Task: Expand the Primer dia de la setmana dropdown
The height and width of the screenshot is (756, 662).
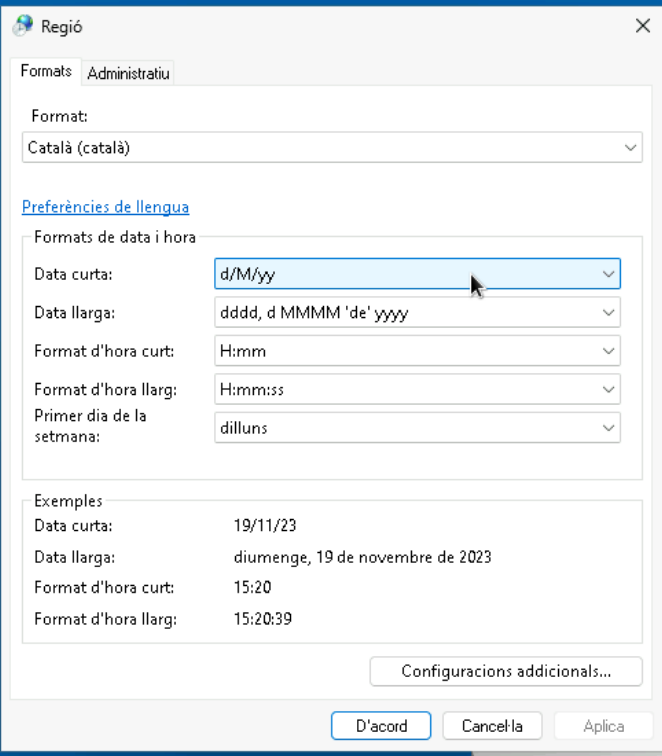Action: click(x=417, y=427)
